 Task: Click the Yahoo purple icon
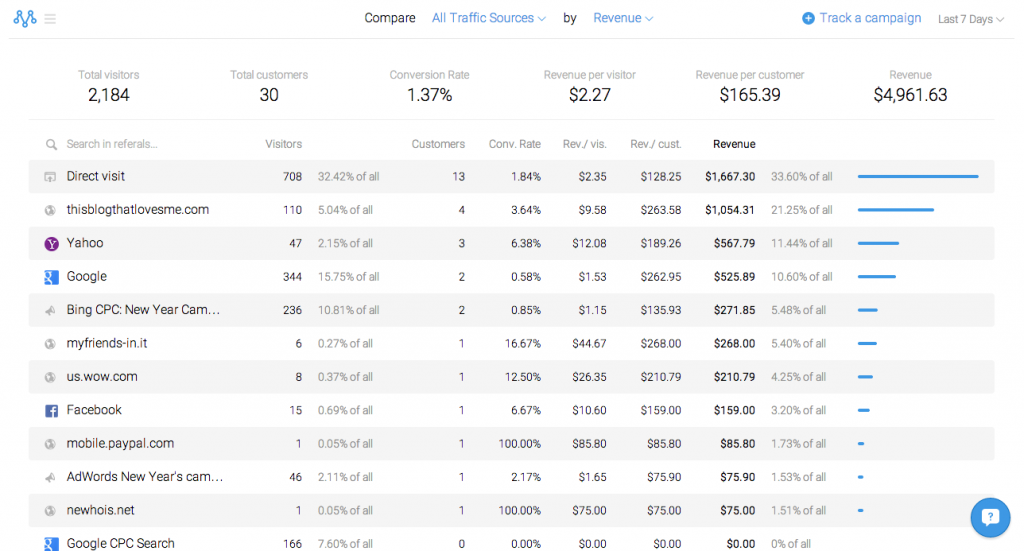(x=51, y=244)
